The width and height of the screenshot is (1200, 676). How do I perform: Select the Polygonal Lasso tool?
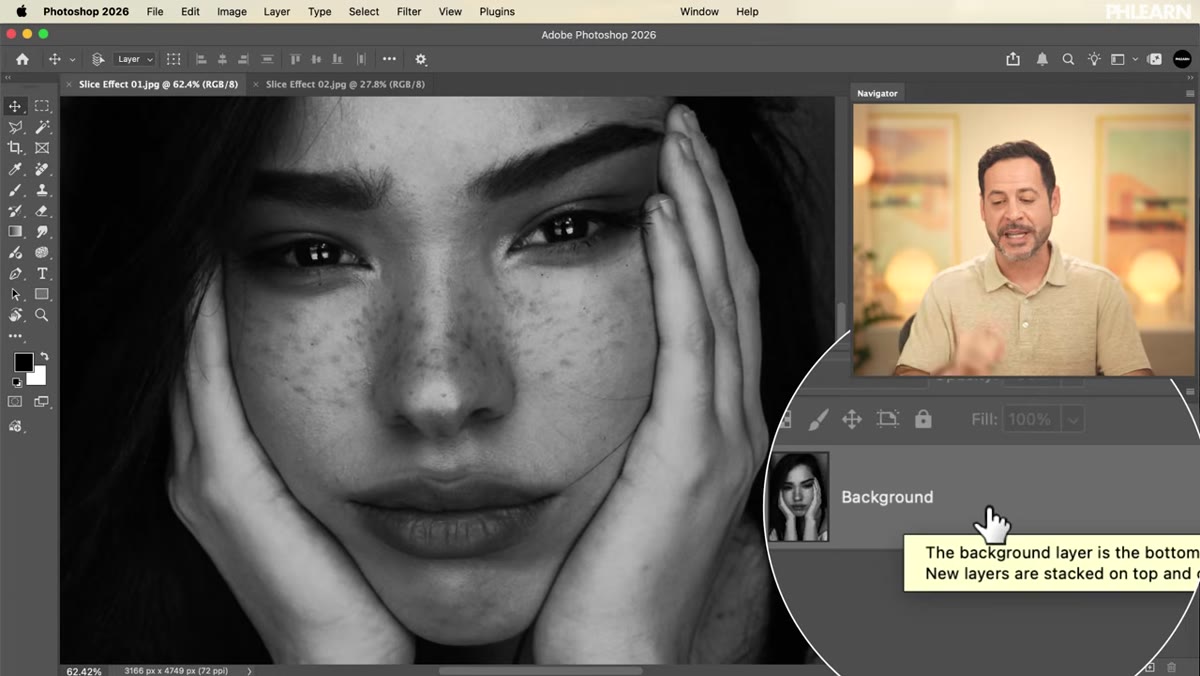[x=15, y=127]
